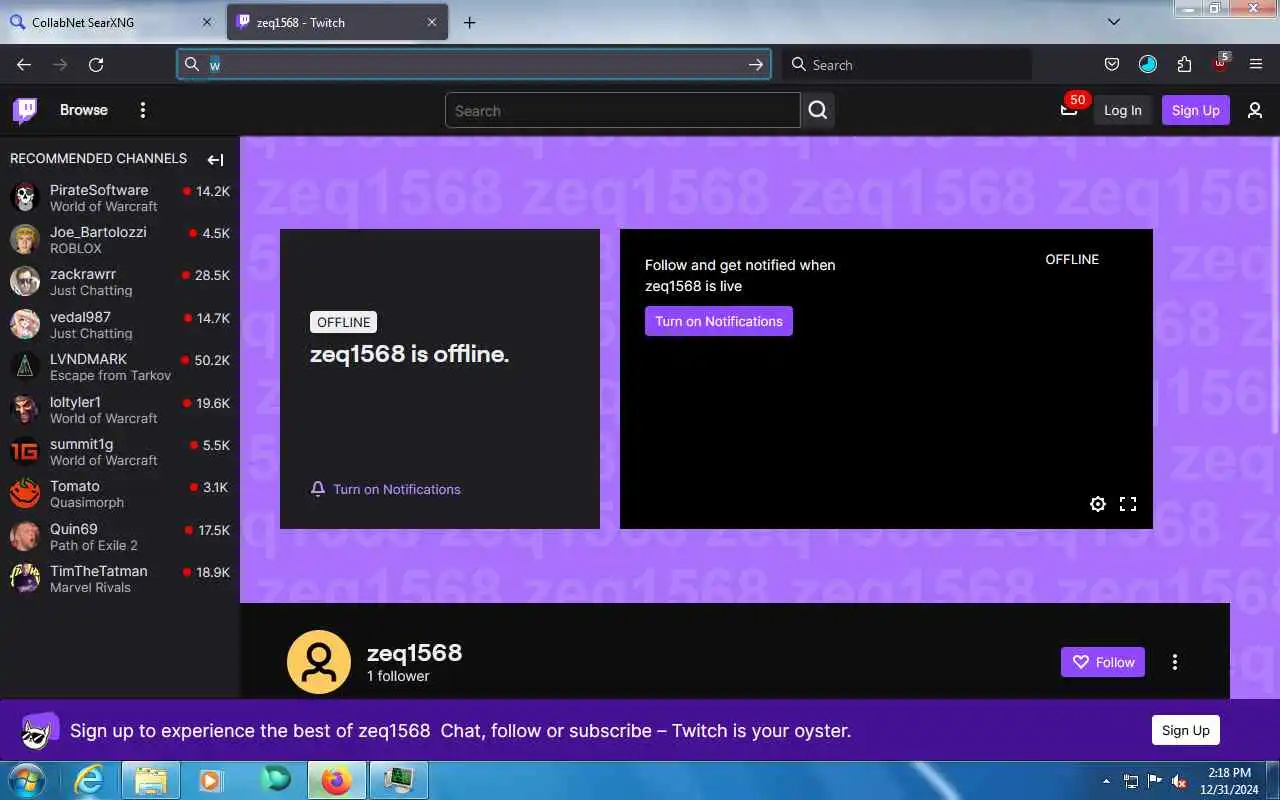This screenshot has height=800, width=1280.
Task: Click Sign Up in bottom banner
Action: 1186,730
